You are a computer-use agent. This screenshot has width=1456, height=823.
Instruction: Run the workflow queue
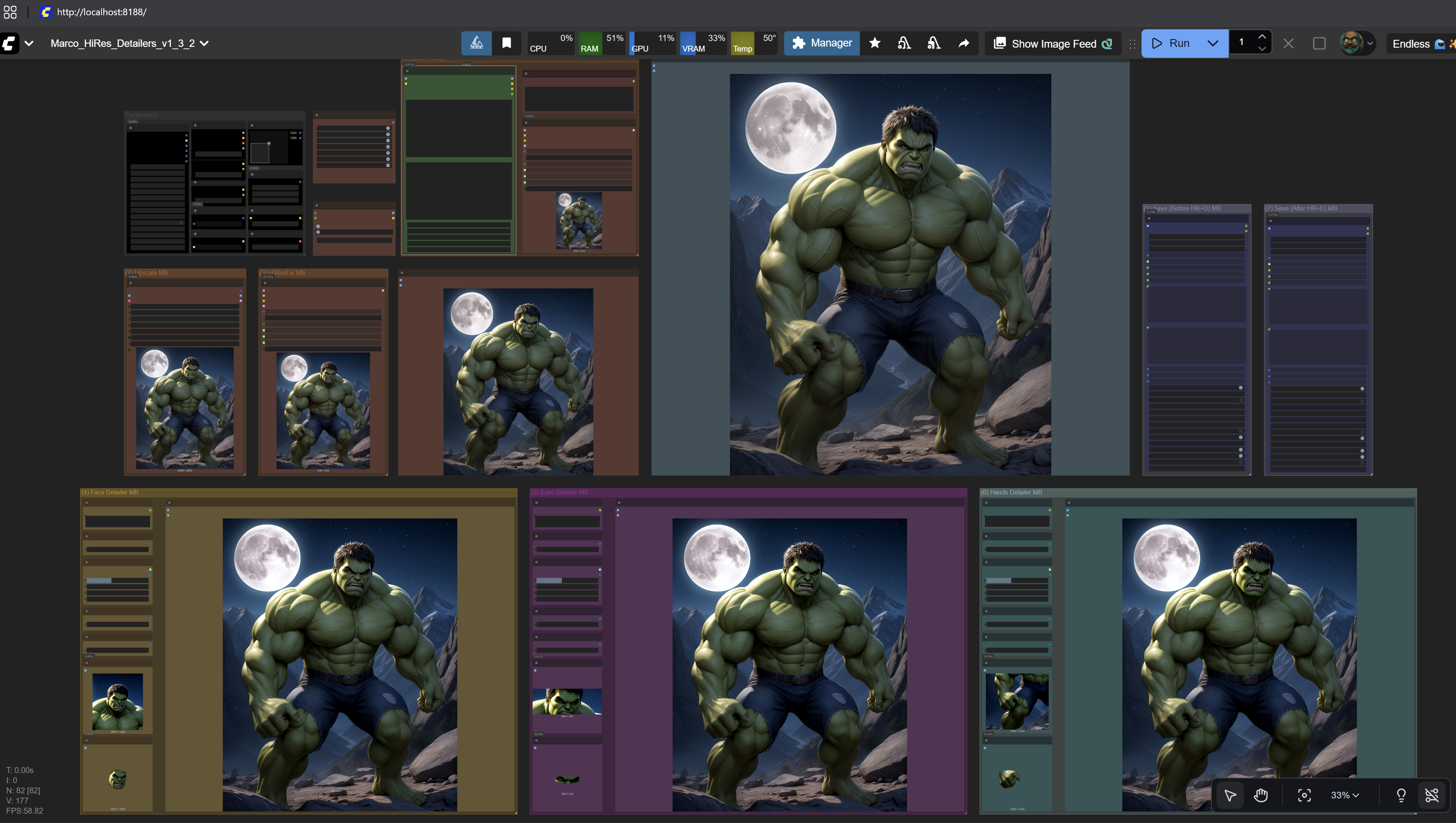[1172, 43]
